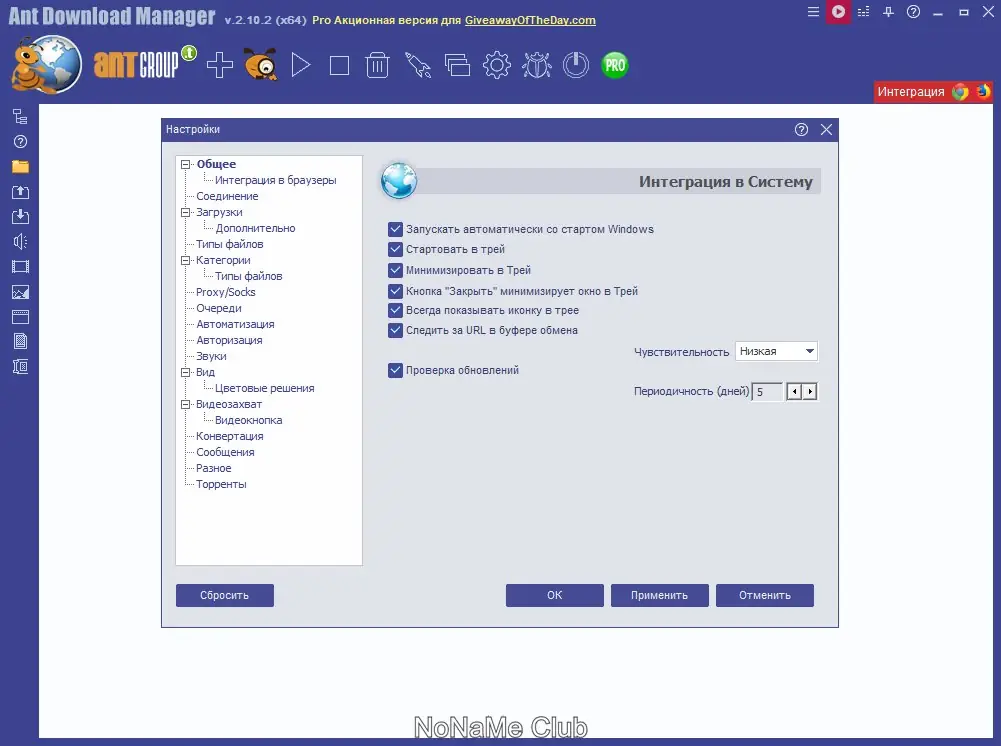This screenshot has width=1001, height=746.
Task: Collapse the Видеозахват tree node
Action: (186, 404)
